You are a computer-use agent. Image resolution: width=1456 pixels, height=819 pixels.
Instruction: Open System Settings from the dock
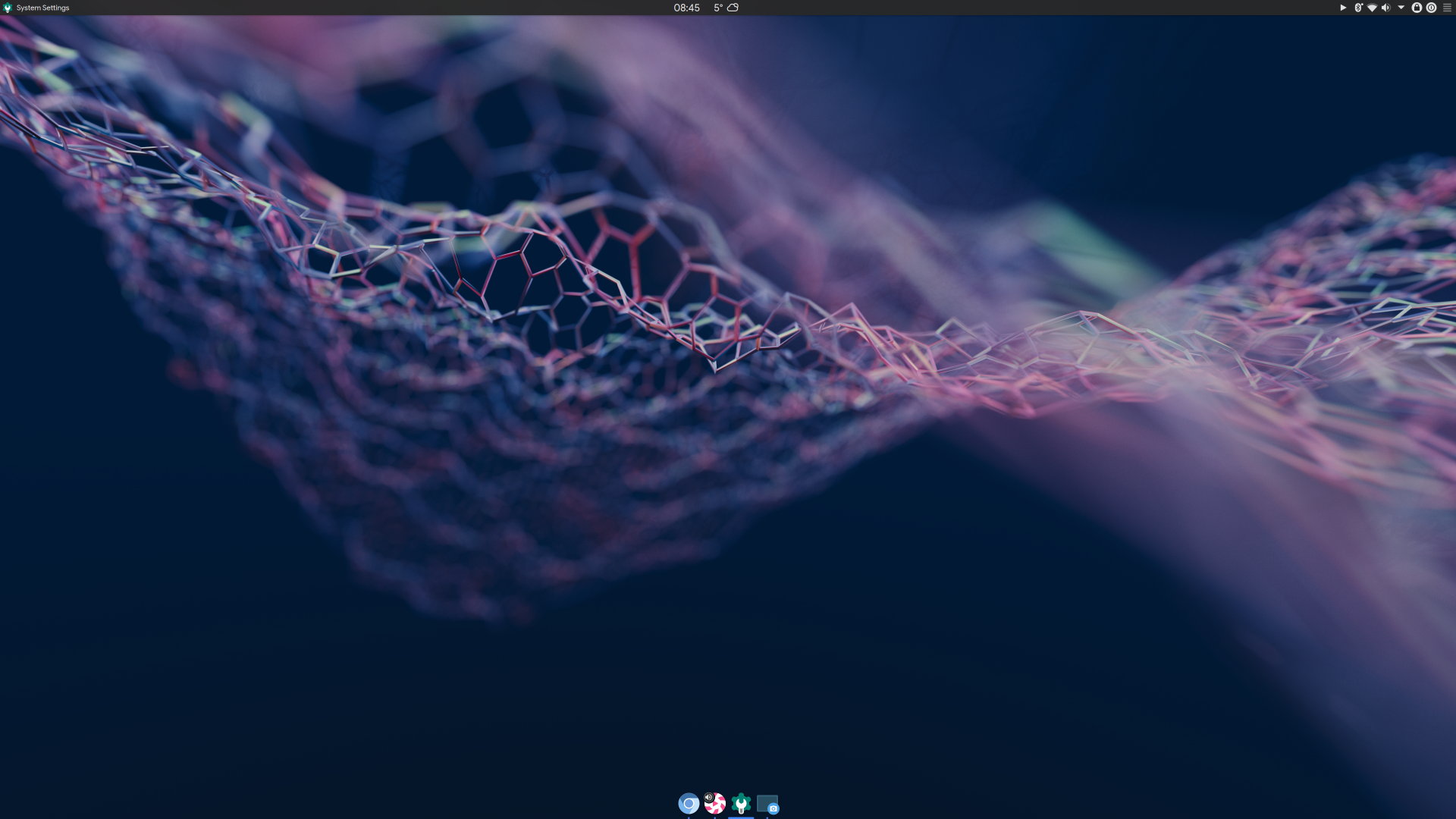coord(741,804)
